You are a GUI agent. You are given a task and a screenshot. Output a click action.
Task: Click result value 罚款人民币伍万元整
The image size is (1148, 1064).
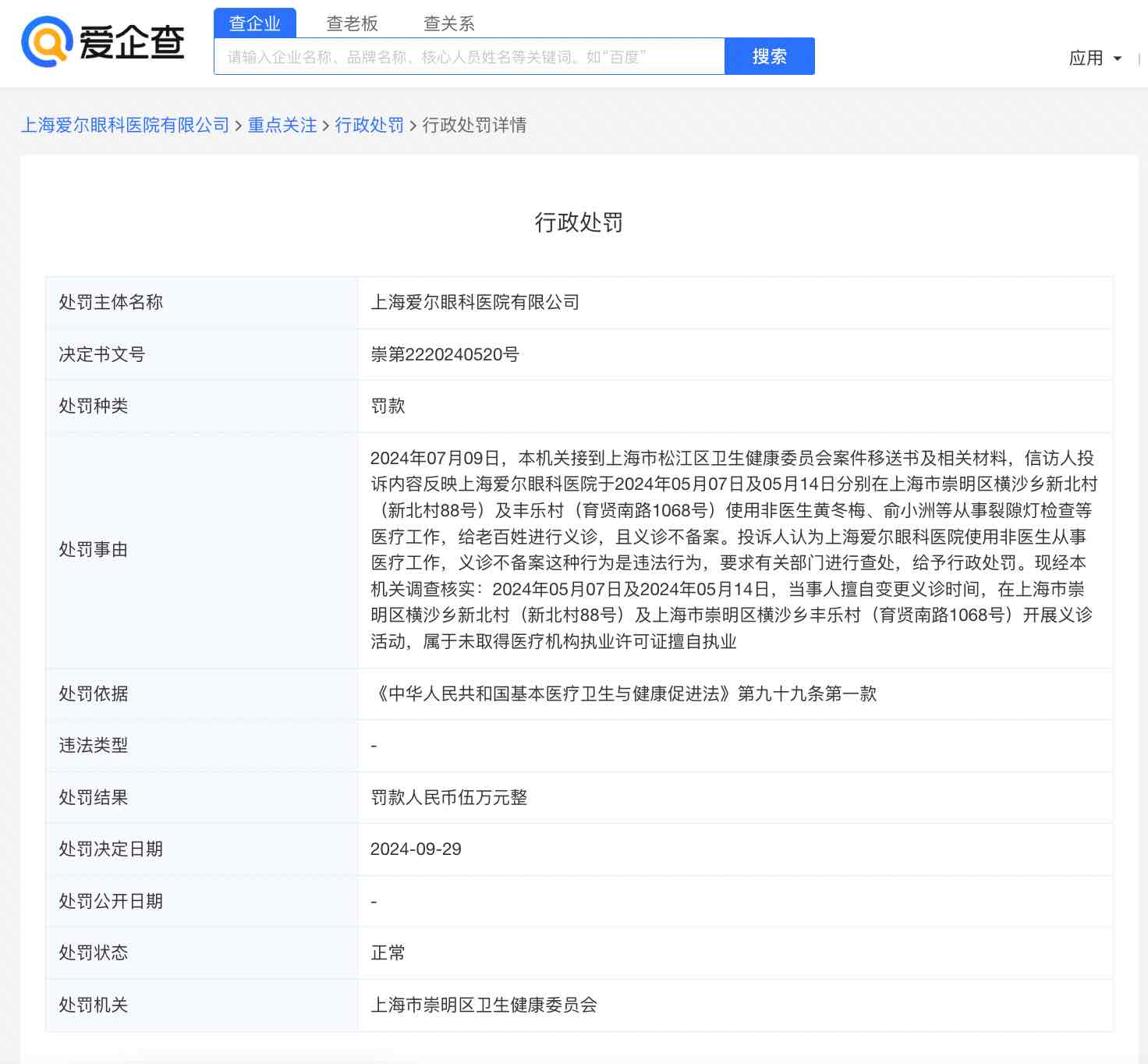click(449, 797)
